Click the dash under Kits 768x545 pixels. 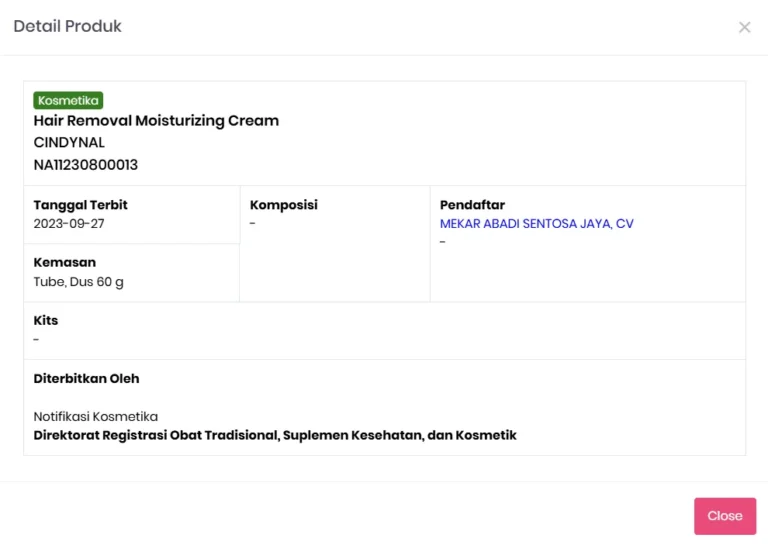[x=36, y=339]
